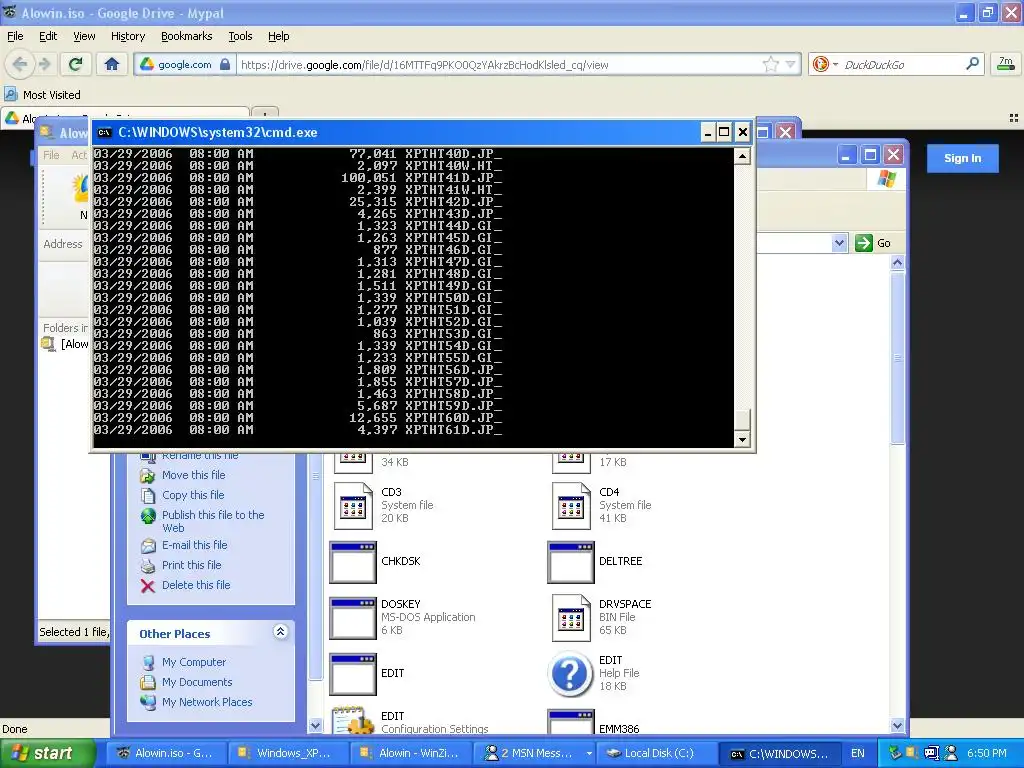
Task: Select the CD4 system file icon
Action: click(x=571, y=505)
